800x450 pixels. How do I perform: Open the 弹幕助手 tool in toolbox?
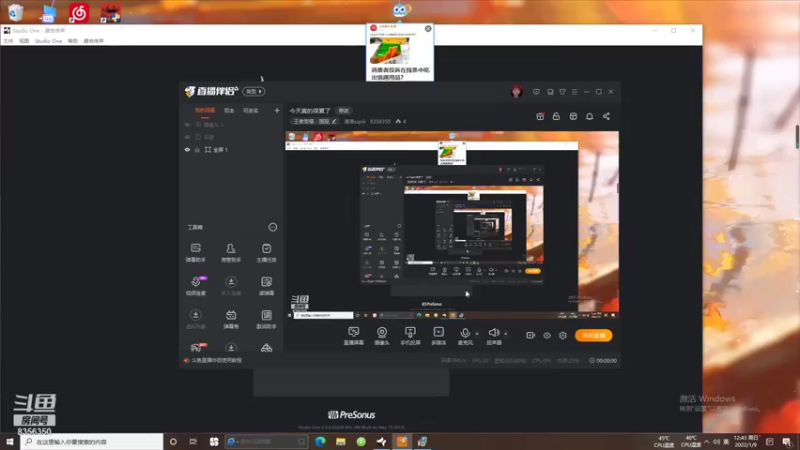[195, 252]
